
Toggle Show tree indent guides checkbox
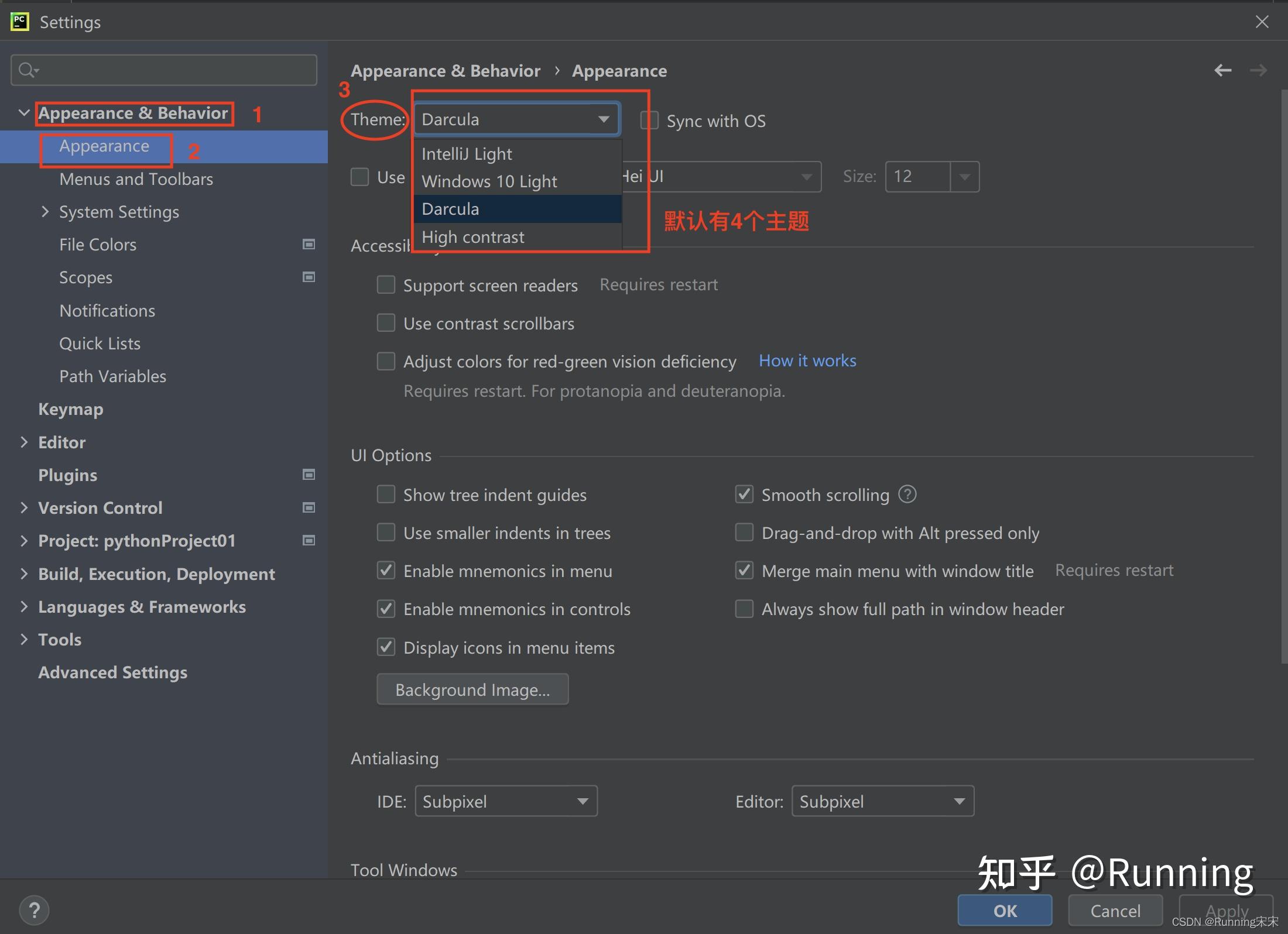386,495
